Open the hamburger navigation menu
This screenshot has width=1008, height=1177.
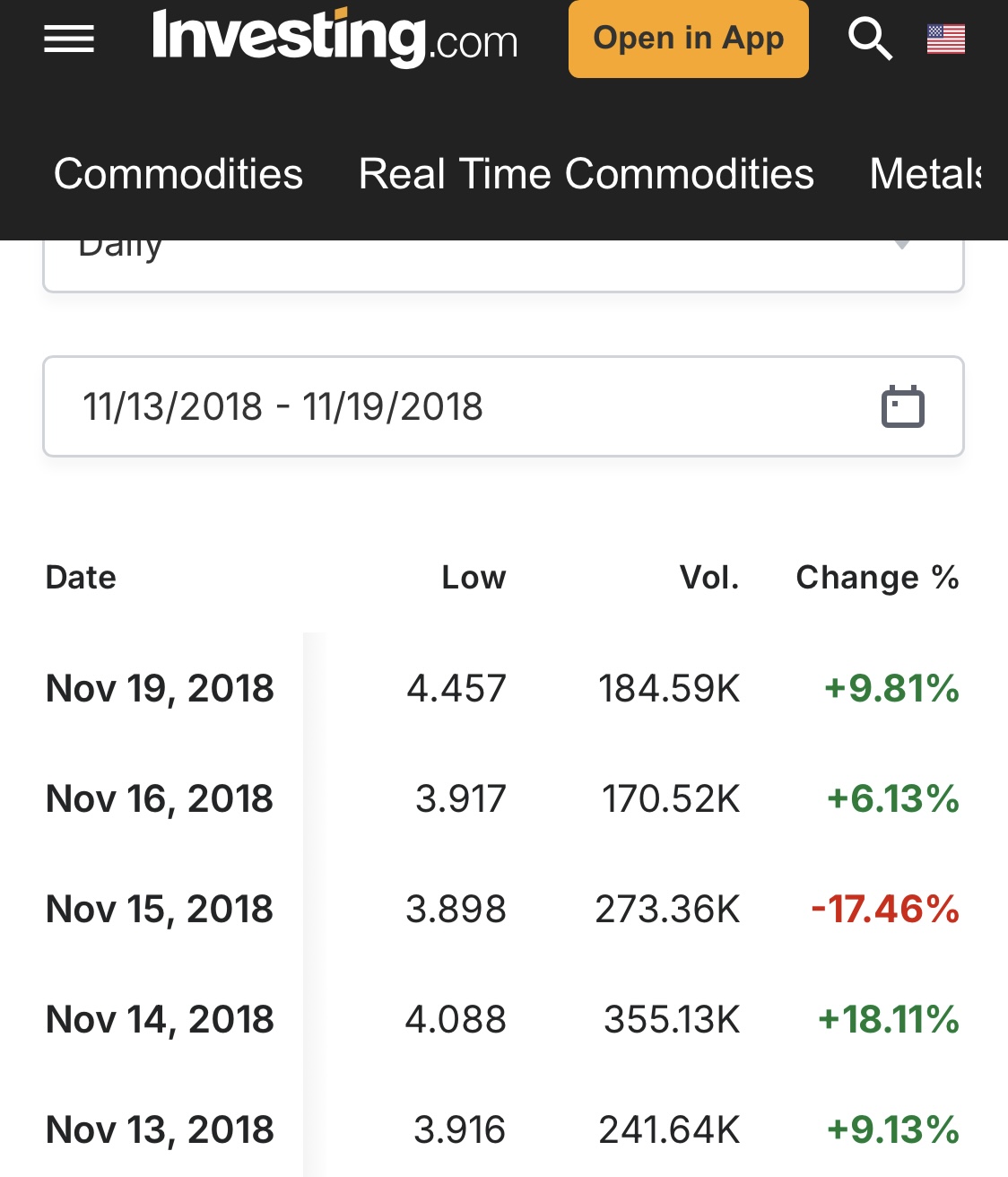(69, 39)
